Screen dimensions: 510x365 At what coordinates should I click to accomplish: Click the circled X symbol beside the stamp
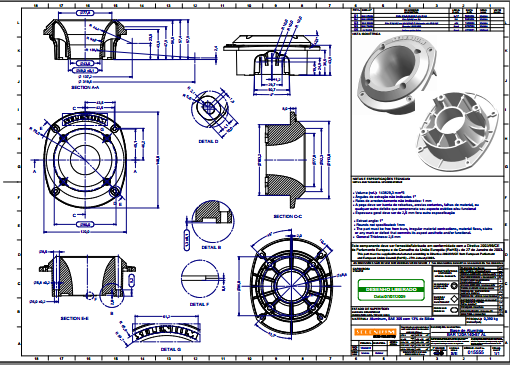[x=454, y=286]
